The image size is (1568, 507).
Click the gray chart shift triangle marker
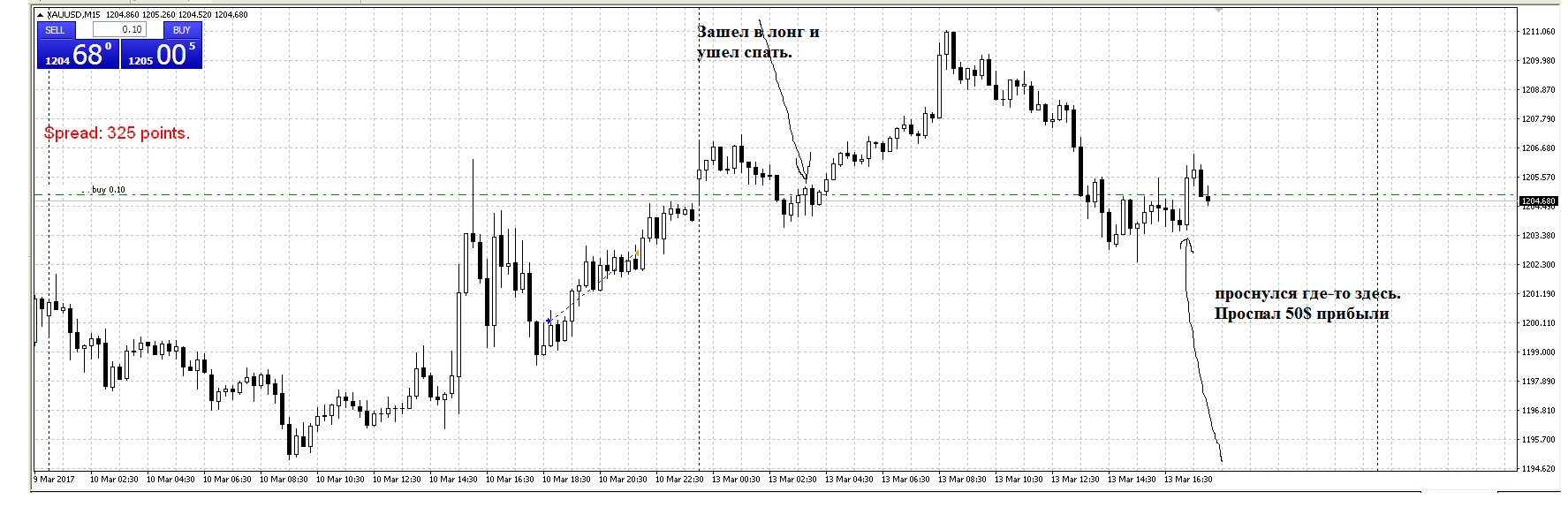click(x=1218, y=10)
